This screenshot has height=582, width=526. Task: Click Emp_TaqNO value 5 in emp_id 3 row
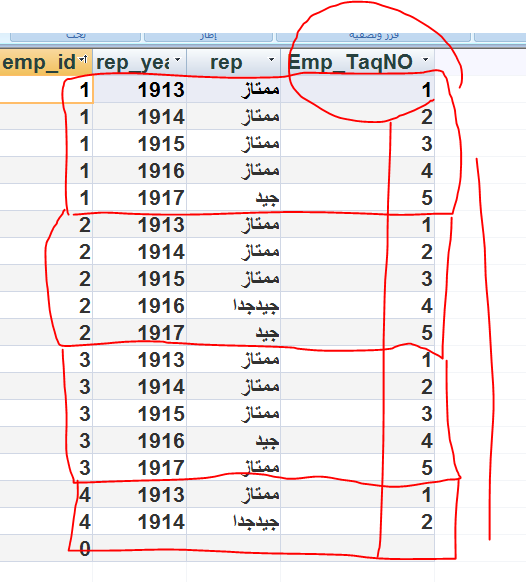click(x=357, y=468)
